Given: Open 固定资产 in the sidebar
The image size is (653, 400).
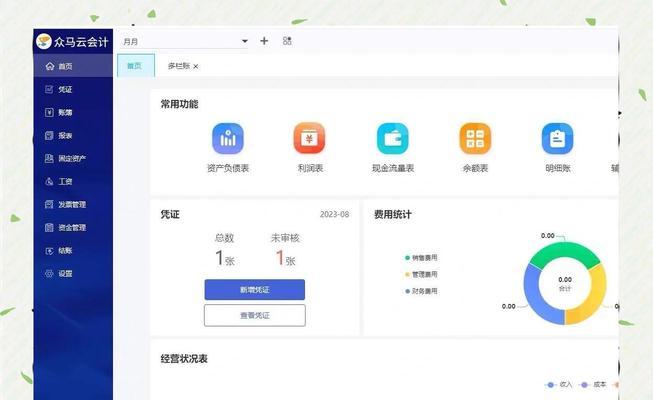Looking at the screenshot, I should [73, 158].
